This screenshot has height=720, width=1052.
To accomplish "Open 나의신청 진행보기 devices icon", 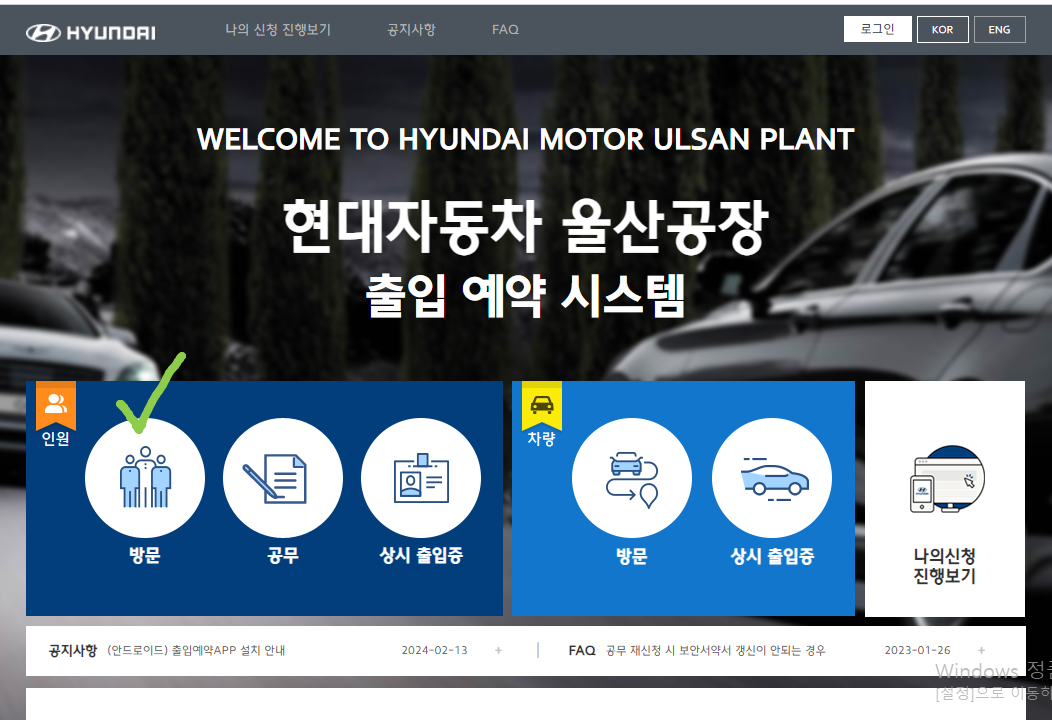I will pos(947,480).
